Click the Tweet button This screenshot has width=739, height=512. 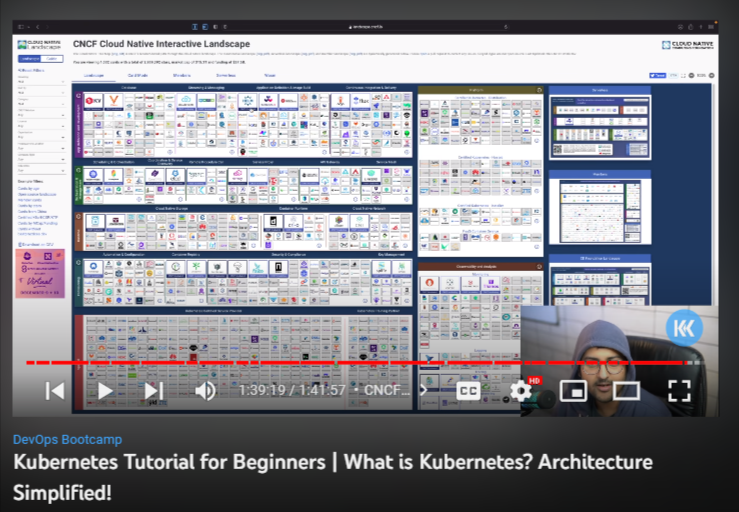657,75
